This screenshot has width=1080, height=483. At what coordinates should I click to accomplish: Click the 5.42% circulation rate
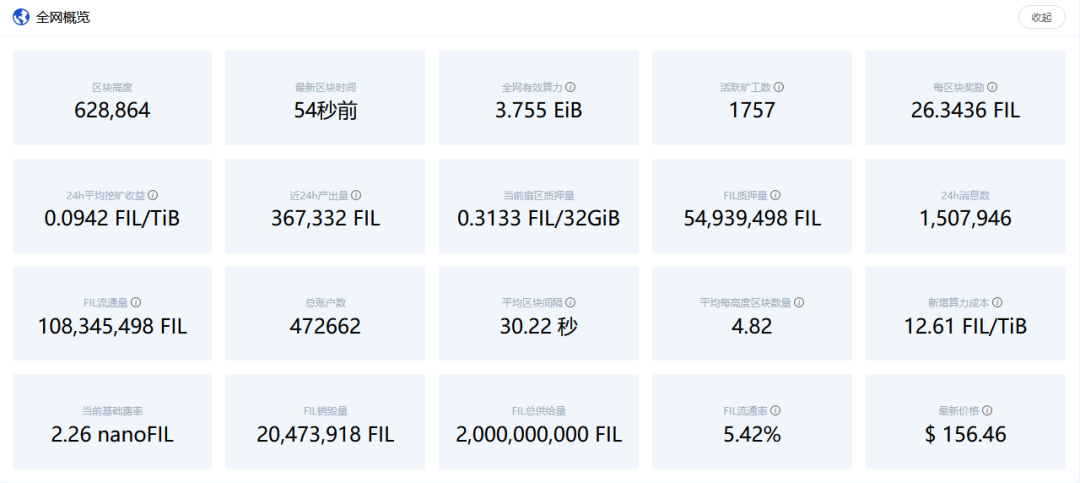(x=752, y=434)
